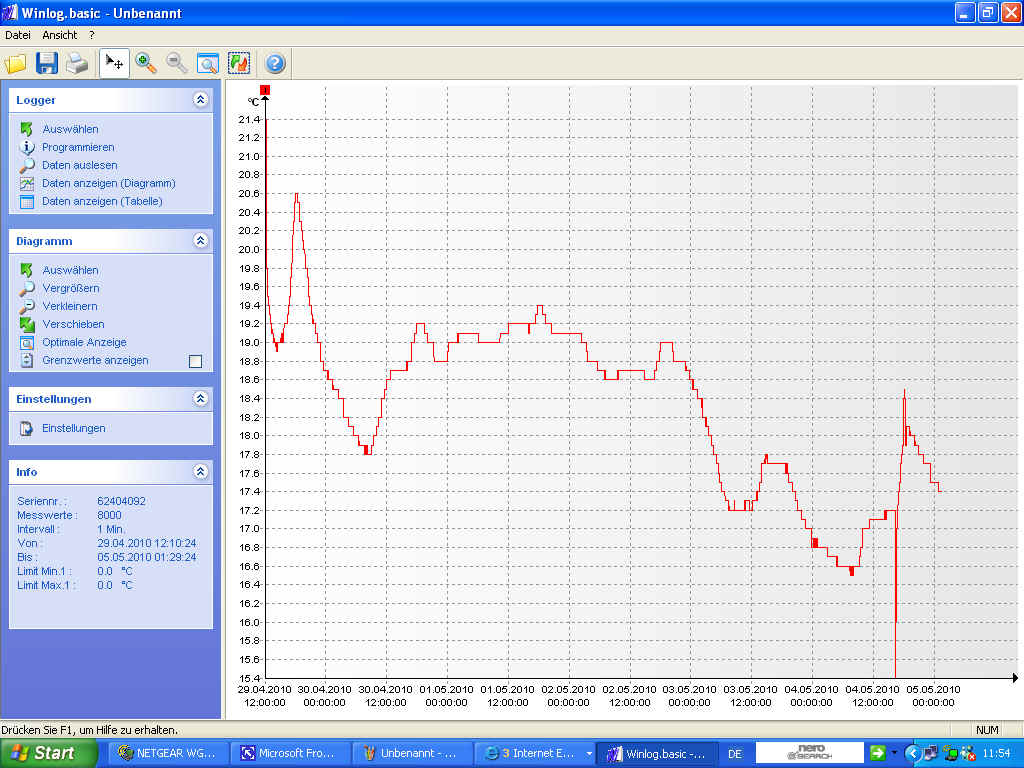Screen dimensions: 1024x768
Task: Click the system clock showing 11:54
Action: point(997,754)
